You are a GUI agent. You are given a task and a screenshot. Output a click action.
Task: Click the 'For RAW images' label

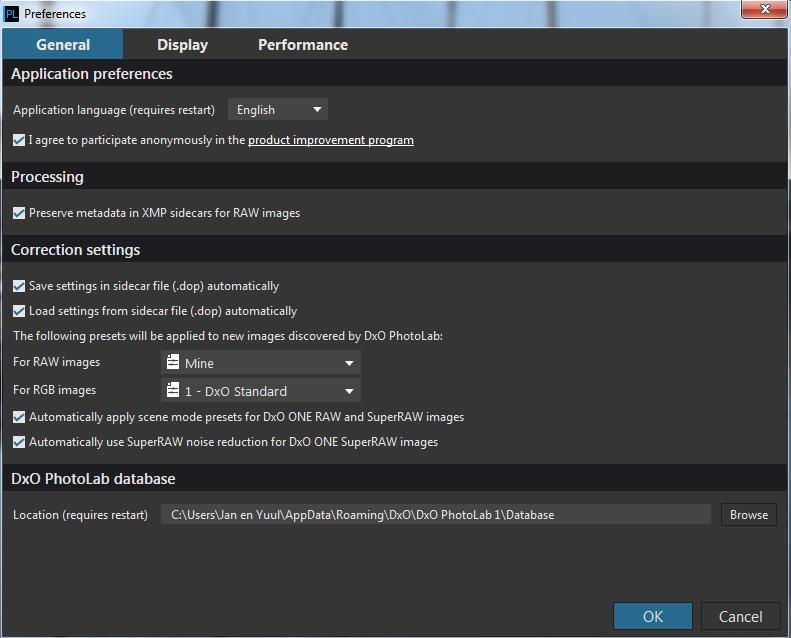click(x=56, y=362)
